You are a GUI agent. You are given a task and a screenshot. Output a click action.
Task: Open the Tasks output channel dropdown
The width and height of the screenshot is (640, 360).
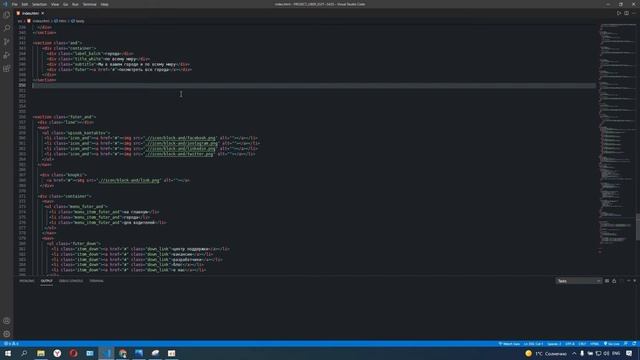click(579, 281)
